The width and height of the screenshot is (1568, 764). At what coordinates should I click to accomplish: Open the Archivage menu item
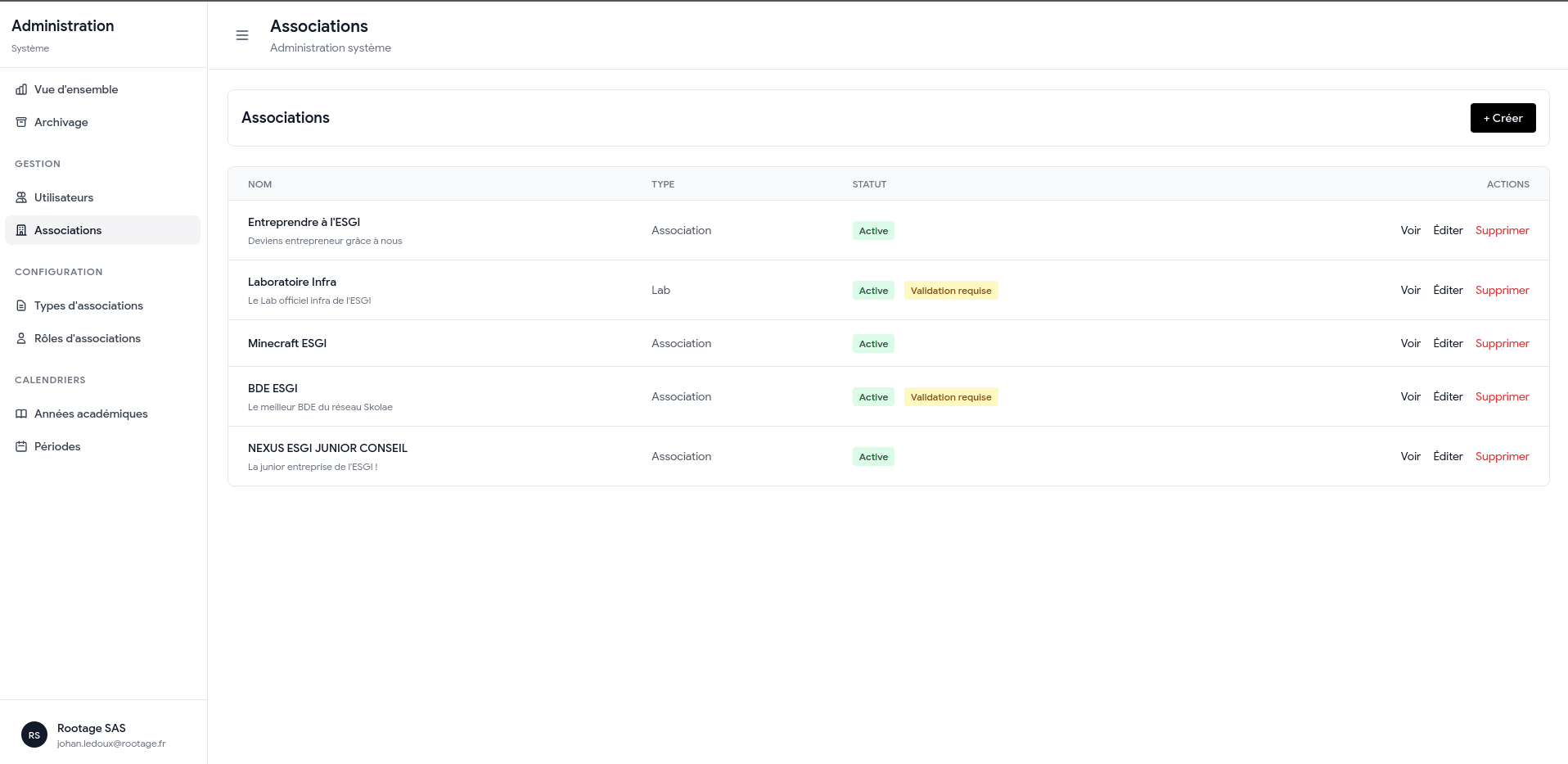point(61,122)
